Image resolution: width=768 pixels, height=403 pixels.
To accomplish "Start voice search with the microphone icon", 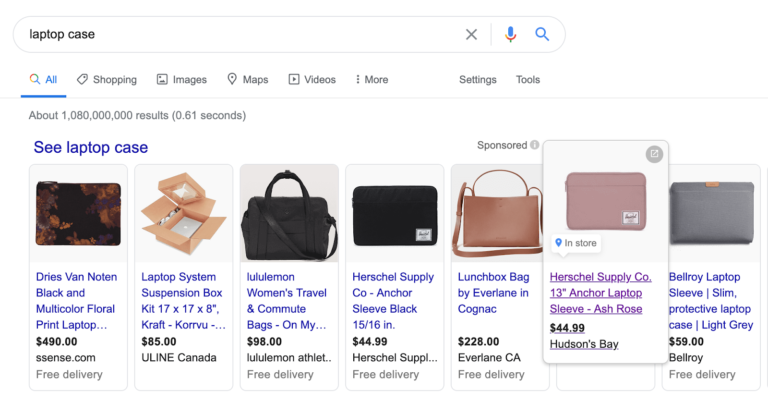I will coord(510,34).
